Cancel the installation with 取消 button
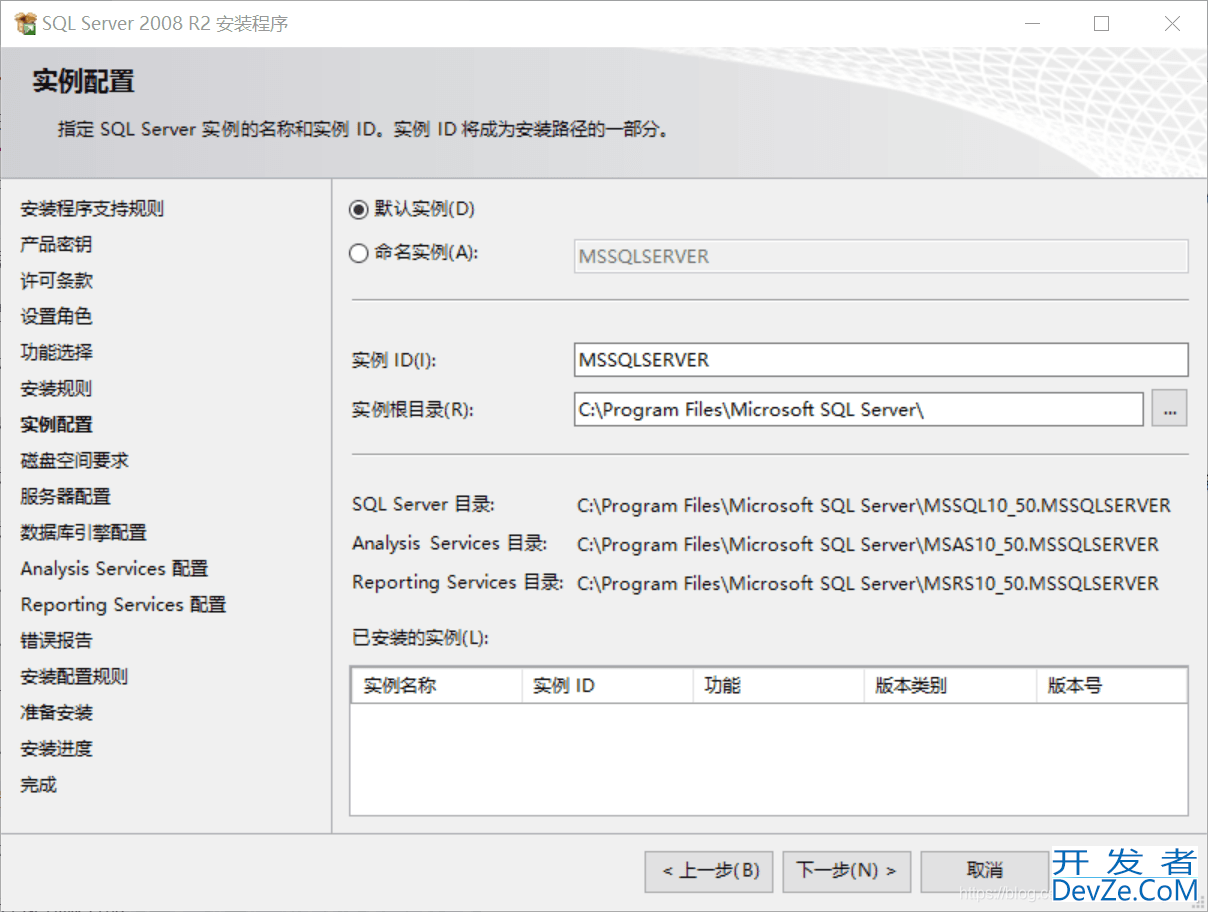The width and height of the screenshot is (1208, 912). coord(984,871)
